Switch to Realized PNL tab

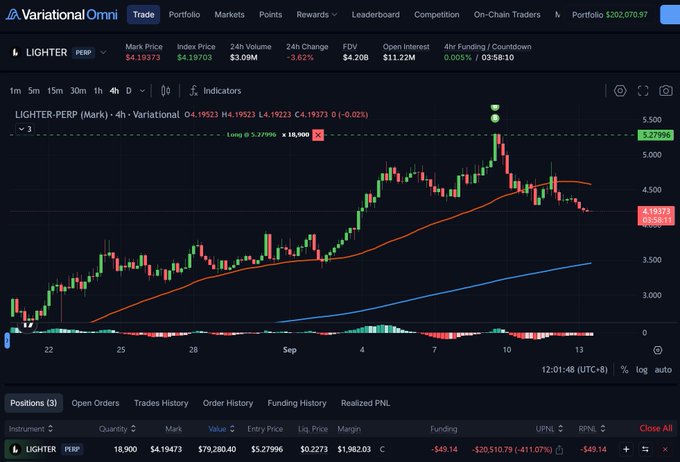pyautogui.click(x=365, y=403)
